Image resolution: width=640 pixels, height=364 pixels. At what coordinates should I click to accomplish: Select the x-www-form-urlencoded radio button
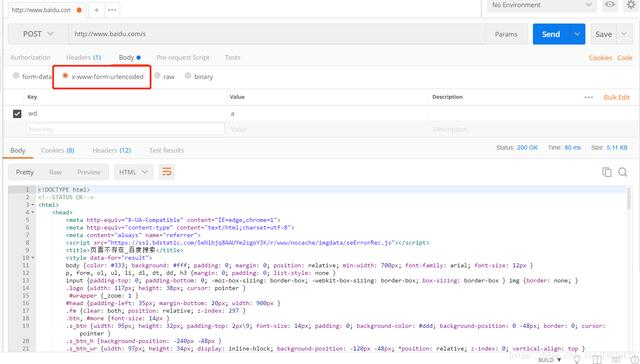click(65, 75)
